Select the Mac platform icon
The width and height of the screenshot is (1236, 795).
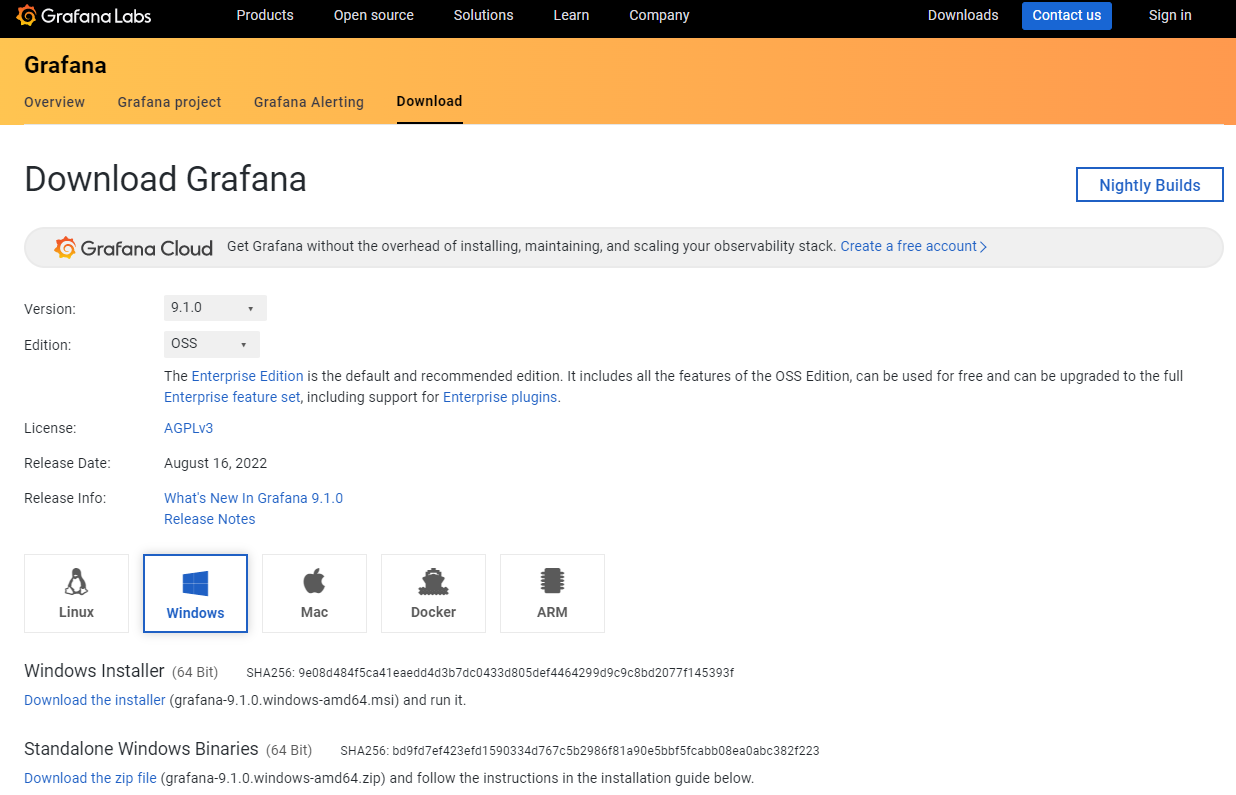pos(314,593)
